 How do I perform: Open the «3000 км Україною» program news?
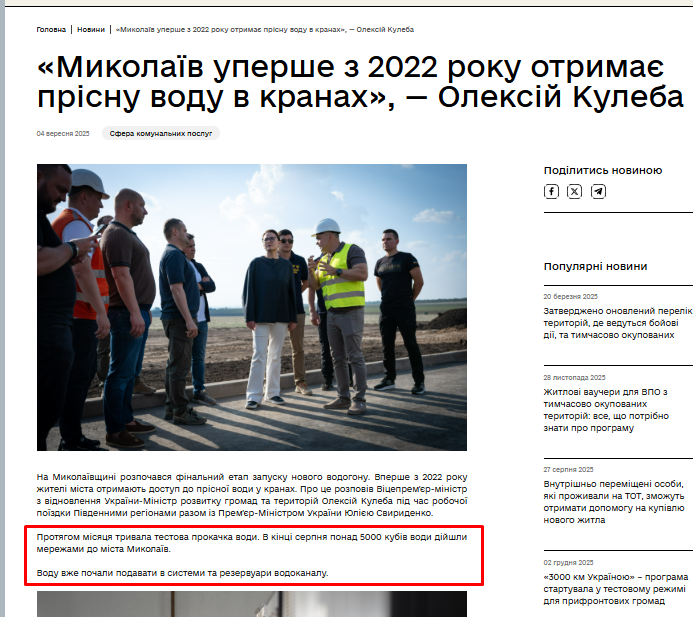click(616, 589)
